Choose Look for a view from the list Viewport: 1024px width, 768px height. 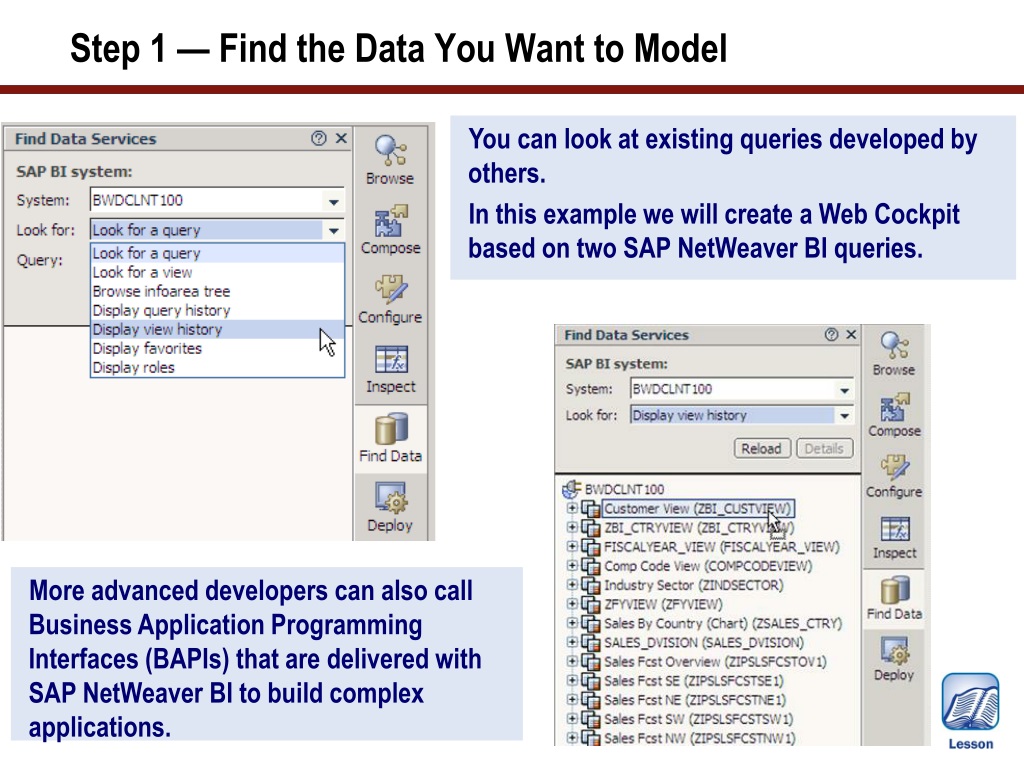click(217, 272)
